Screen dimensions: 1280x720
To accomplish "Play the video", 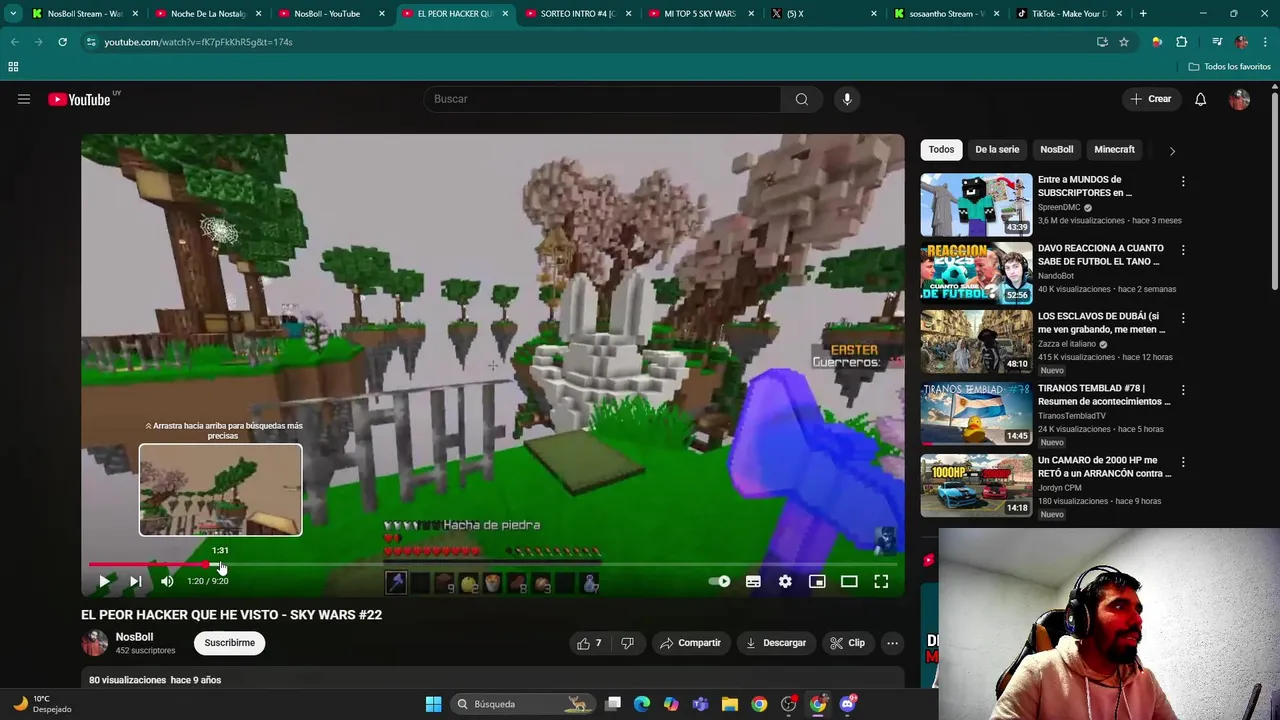I will pyautogui.click(x=104, y=581).
